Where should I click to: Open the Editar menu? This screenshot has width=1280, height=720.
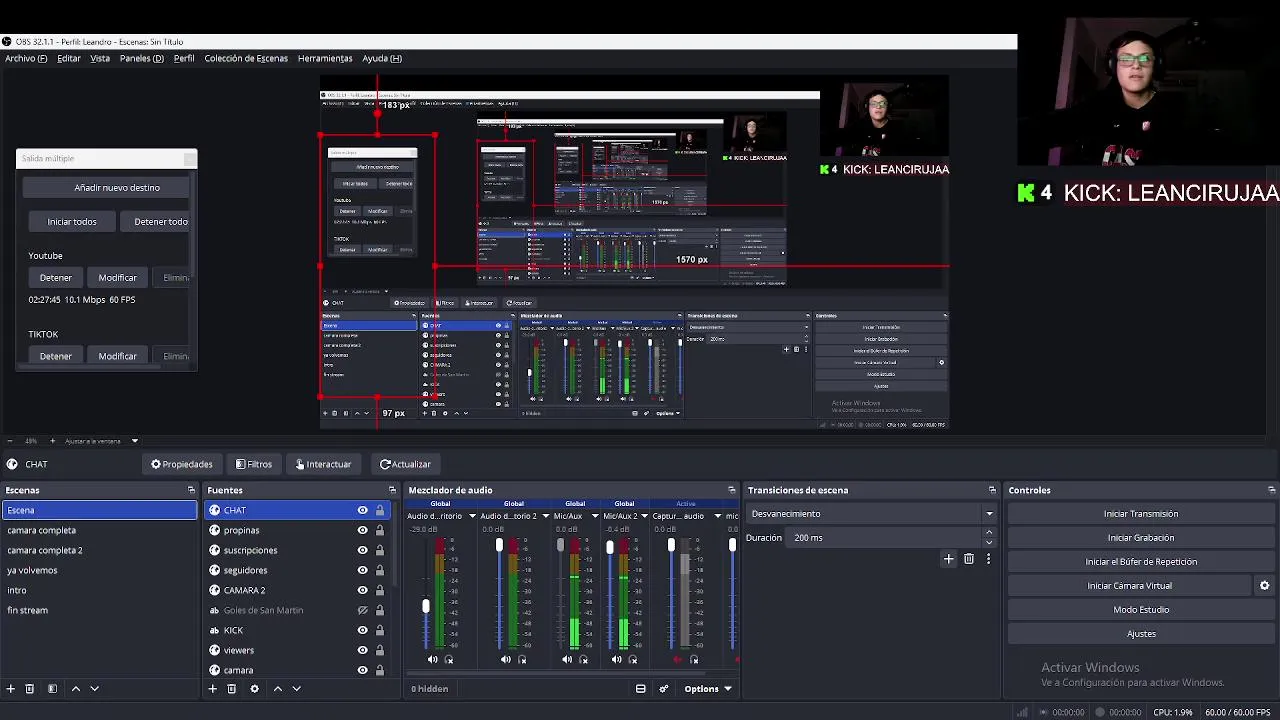tap(69, 58)
